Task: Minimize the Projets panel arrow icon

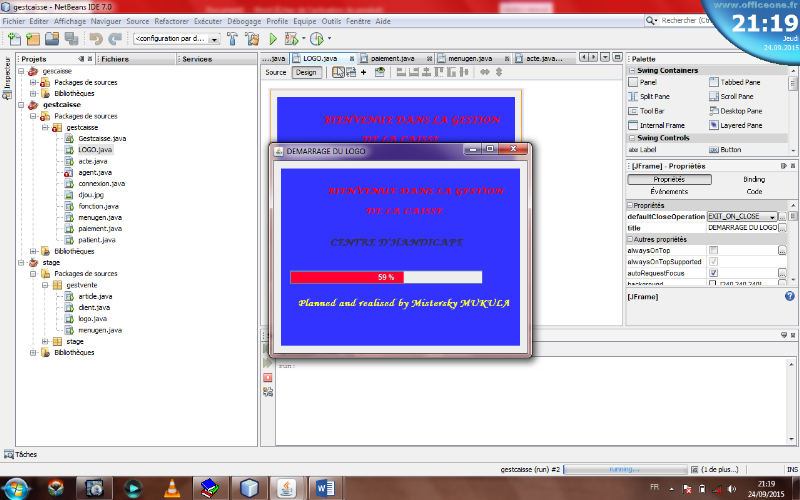Action: pos(82,59)
